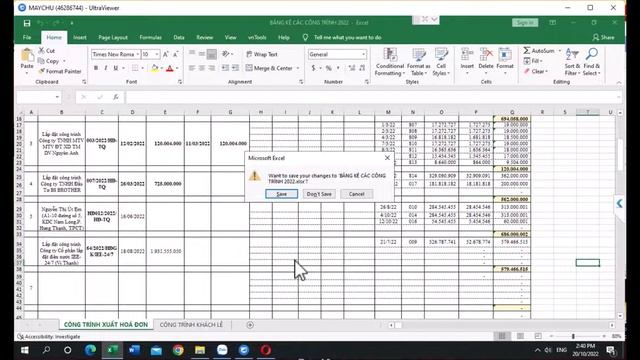The height and width of the screenshot is (360, 640).
Task: Open the Font Color dropdown arrow
Action: pyautogui.click(x=177, y=68)
